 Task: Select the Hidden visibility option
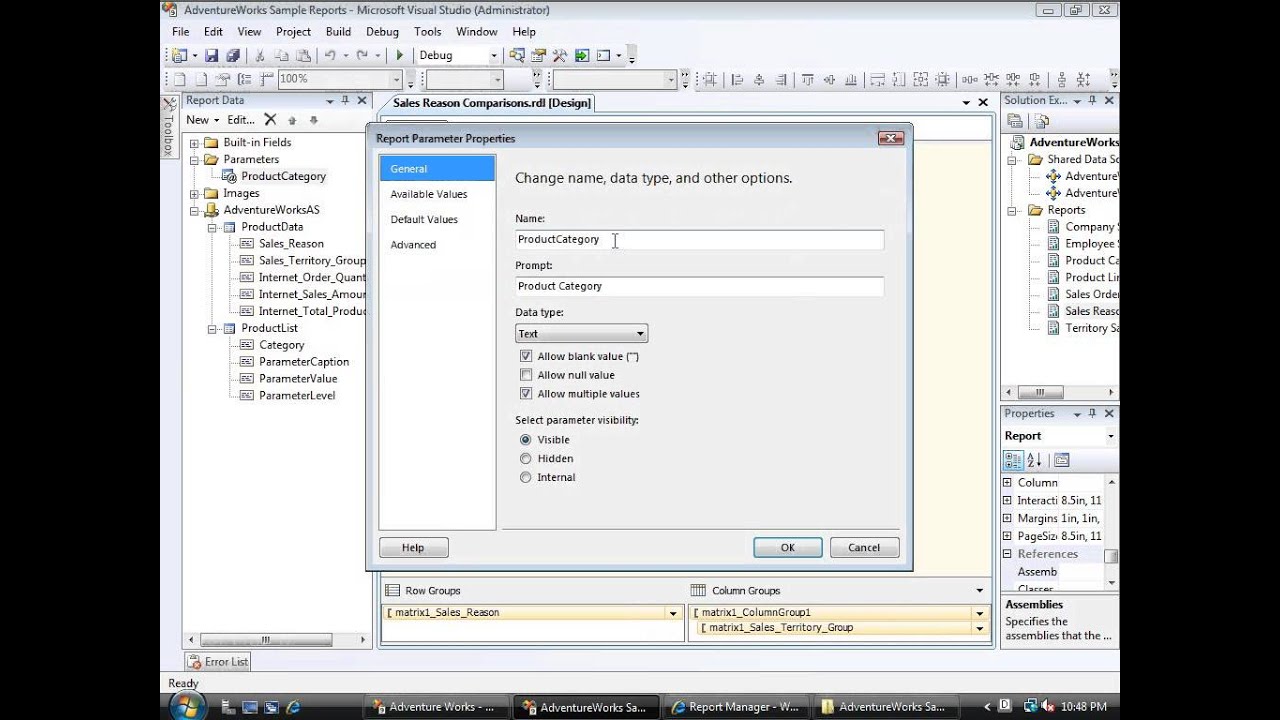tap(526, 459)
